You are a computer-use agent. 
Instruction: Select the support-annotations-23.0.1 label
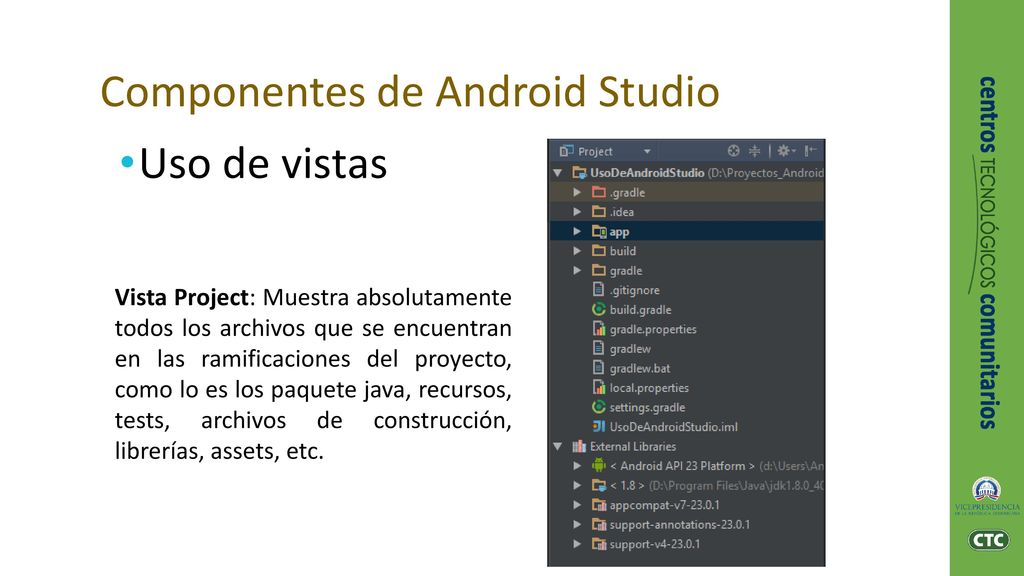click(x=680, y=524)
